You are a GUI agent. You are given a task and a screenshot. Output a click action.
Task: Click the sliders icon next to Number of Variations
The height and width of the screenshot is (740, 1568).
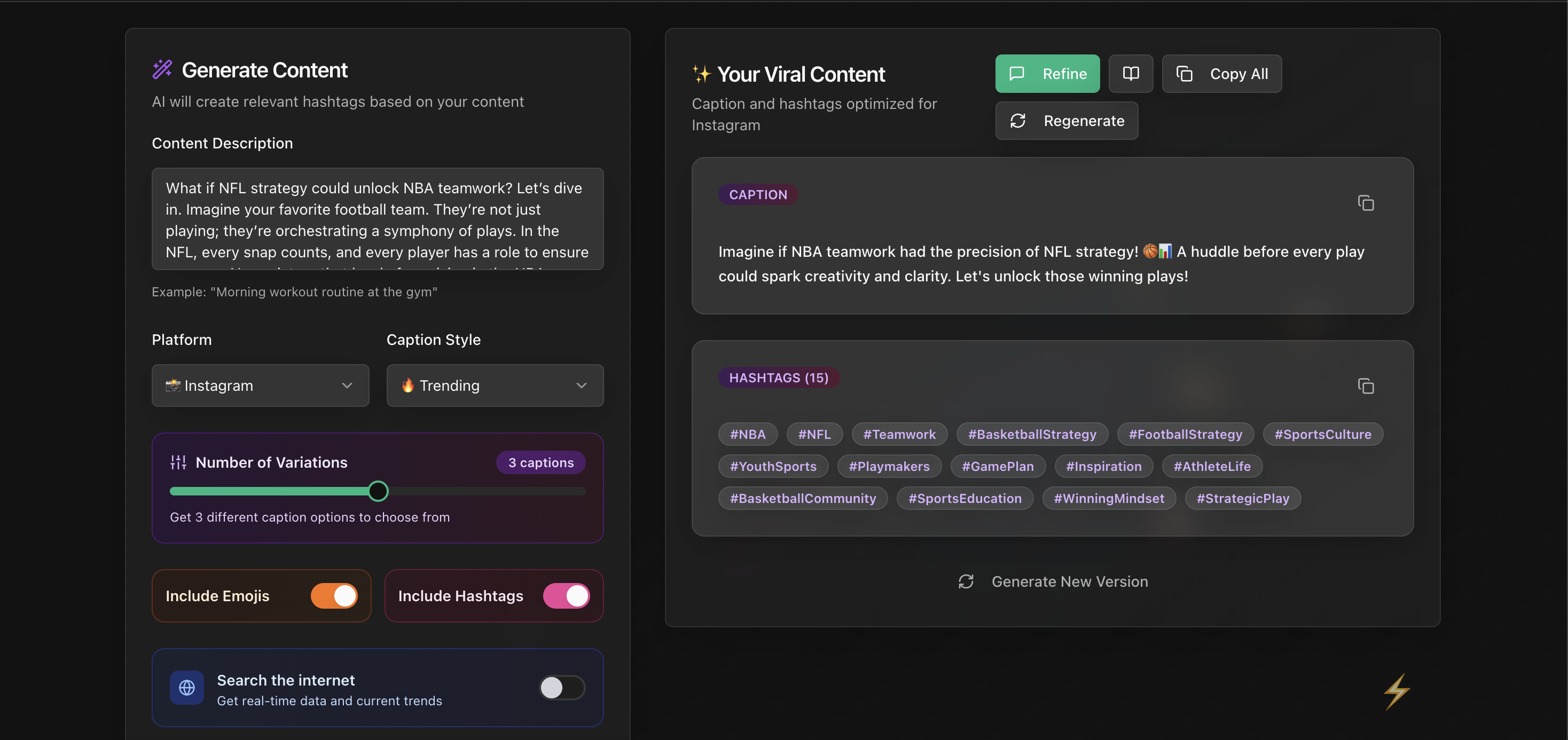(x=178, y=462)
